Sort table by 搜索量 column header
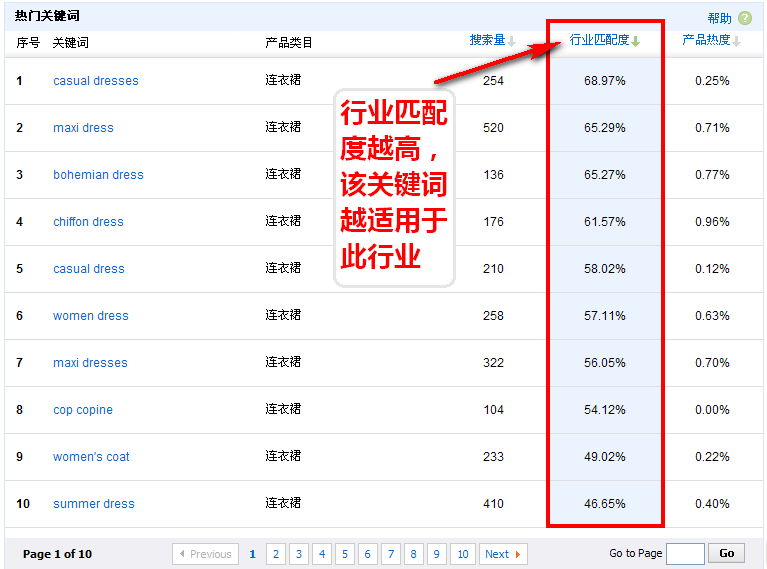The height and width of the screenshot is (569, 767). click(x=487, y=40)
